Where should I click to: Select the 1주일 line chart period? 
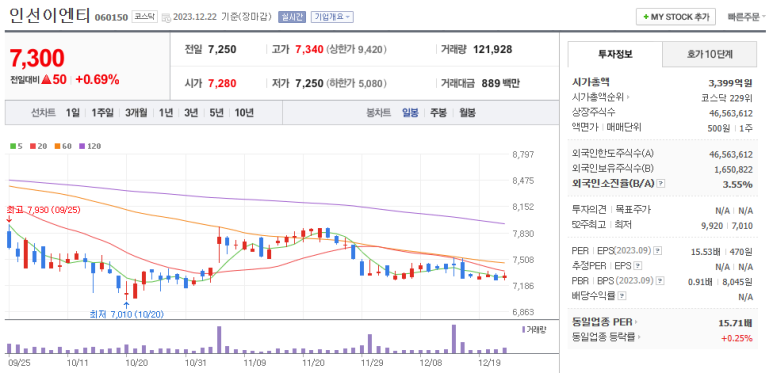coord(103,113)
